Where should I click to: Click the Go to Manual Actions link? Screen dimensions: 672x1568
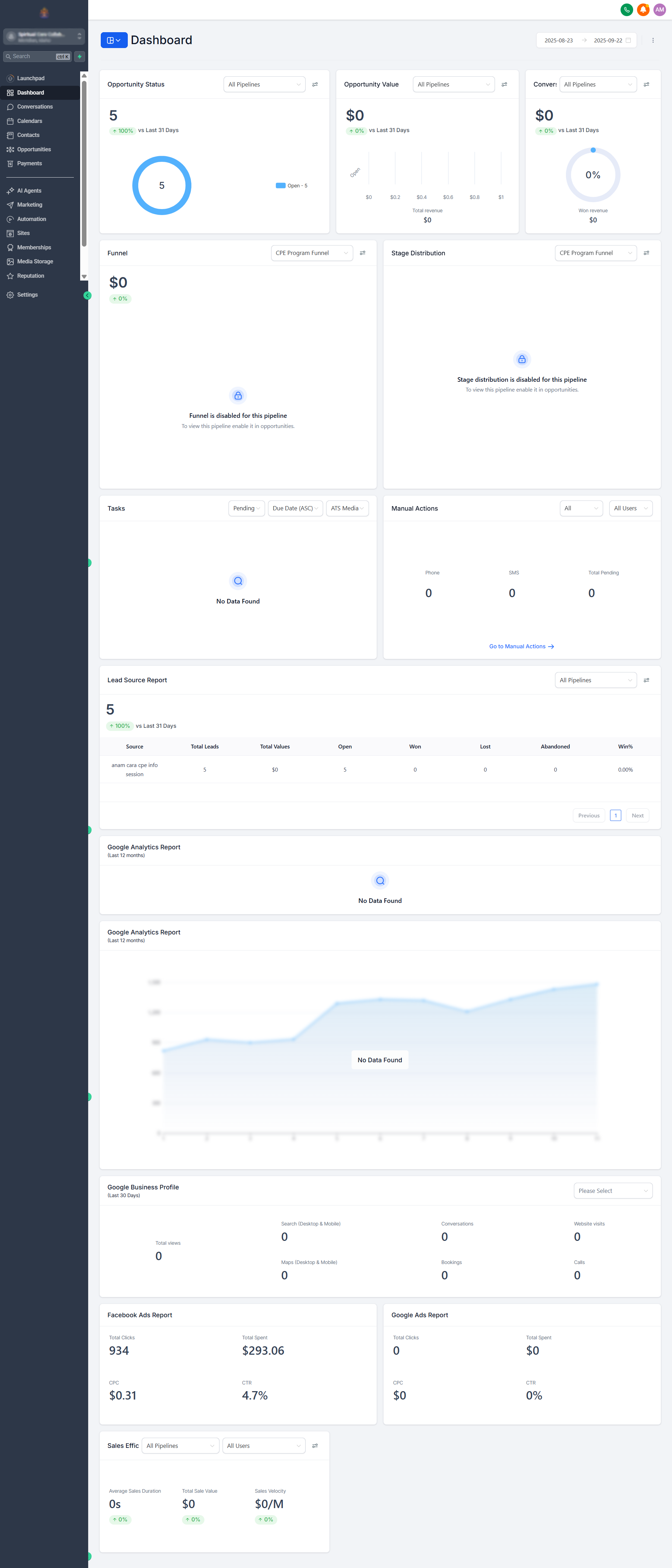(x=521, y=647)
